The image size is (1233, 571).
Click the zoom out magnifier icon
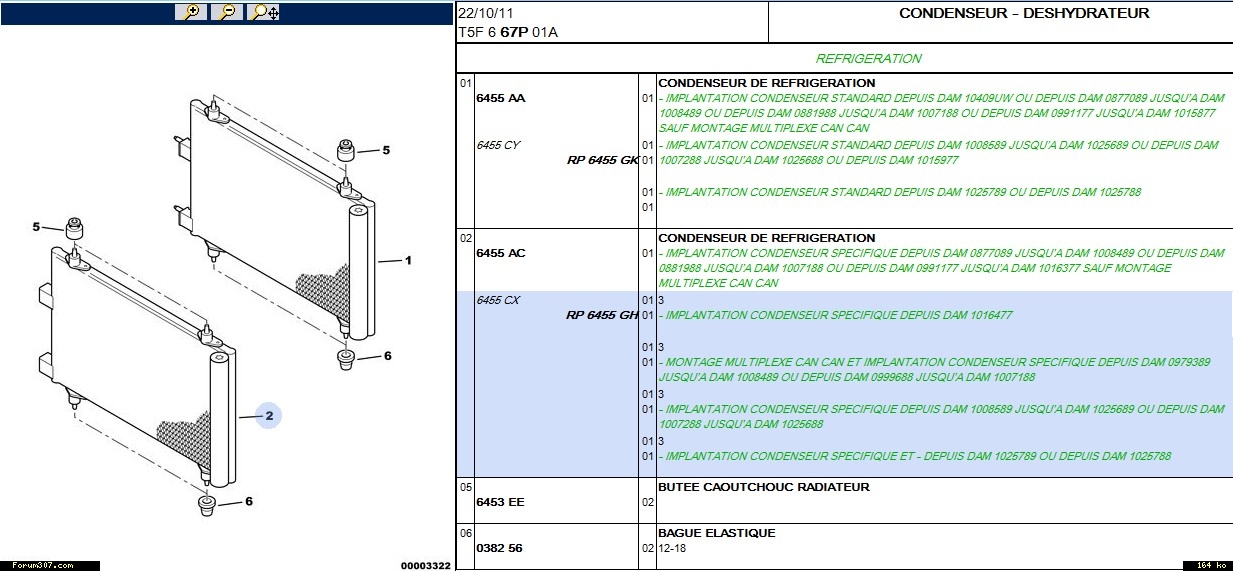click(227, 12)
